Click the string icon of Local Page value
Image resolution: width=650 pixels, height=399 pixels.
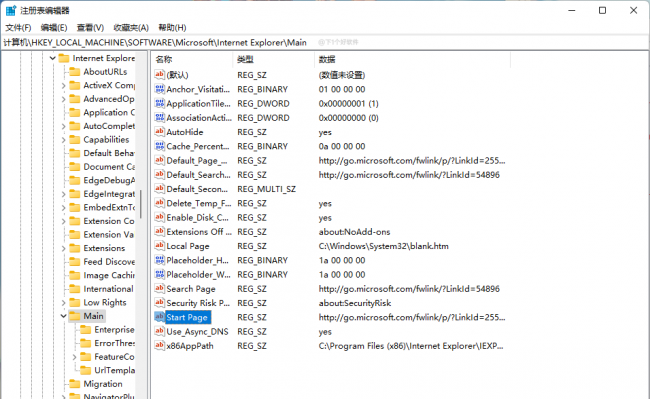160,246
